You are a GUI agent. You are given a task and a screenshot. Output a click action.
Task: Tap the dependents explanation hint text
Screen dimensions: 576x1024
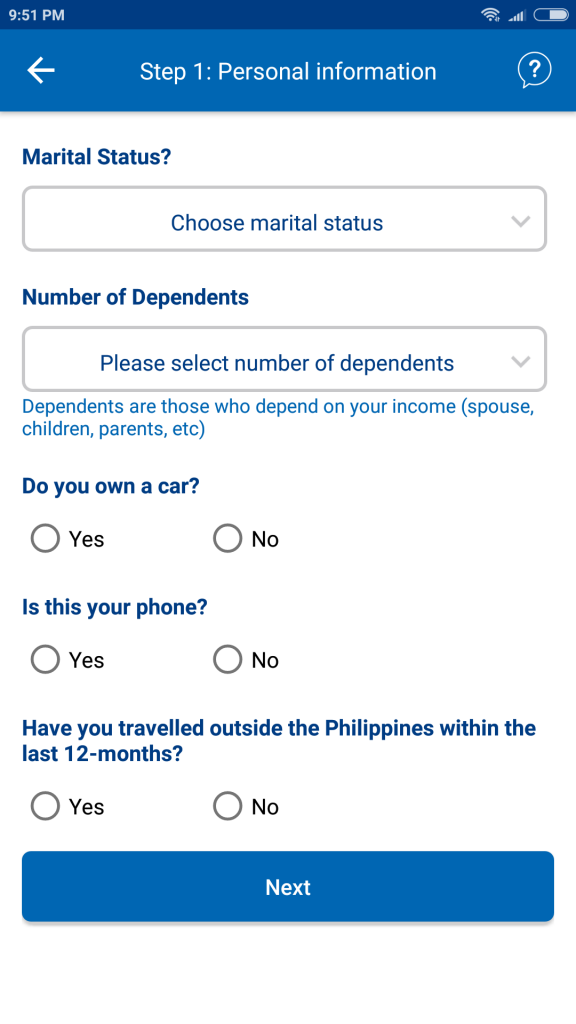click(x=278, y=418)
